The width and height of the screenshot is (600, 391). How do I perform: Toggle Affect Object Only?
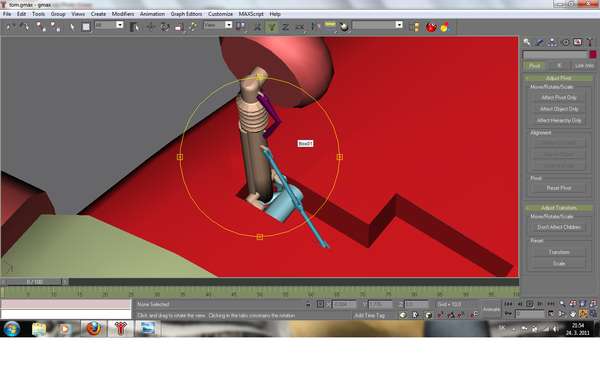pyautogui.click(x=559, y=109)
